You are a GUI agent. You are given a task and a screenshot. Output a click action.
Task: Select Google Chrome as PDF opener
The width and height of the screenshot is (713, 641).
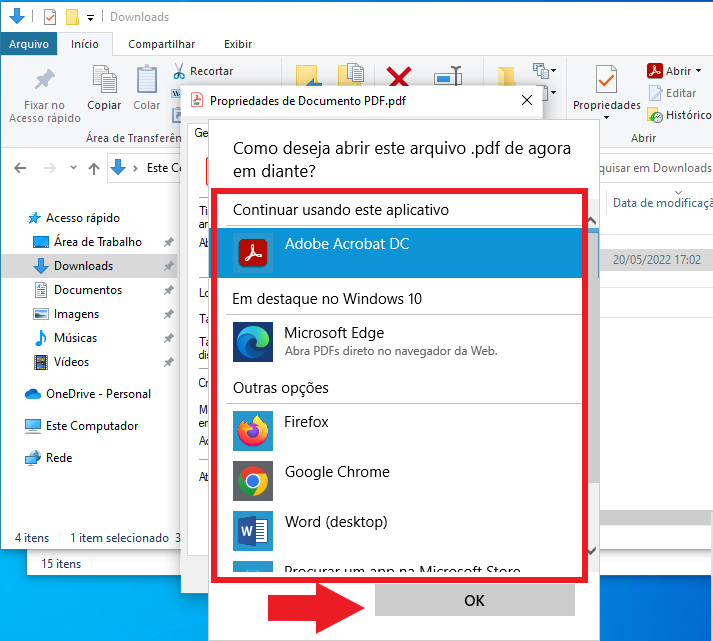(x=399, y=481)
